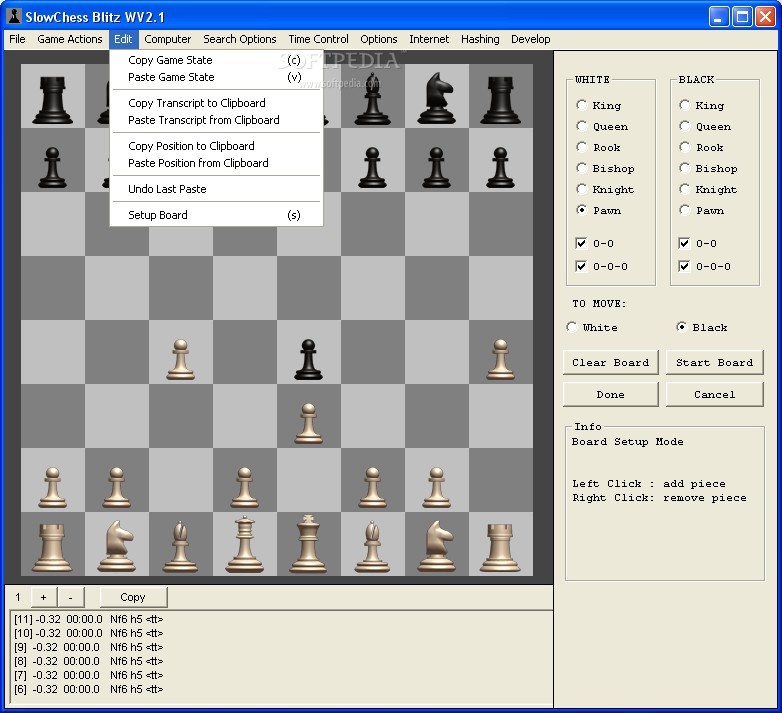The image size is (782, 713).
Task: Open the Internet menu
Action: pos(429,39)
